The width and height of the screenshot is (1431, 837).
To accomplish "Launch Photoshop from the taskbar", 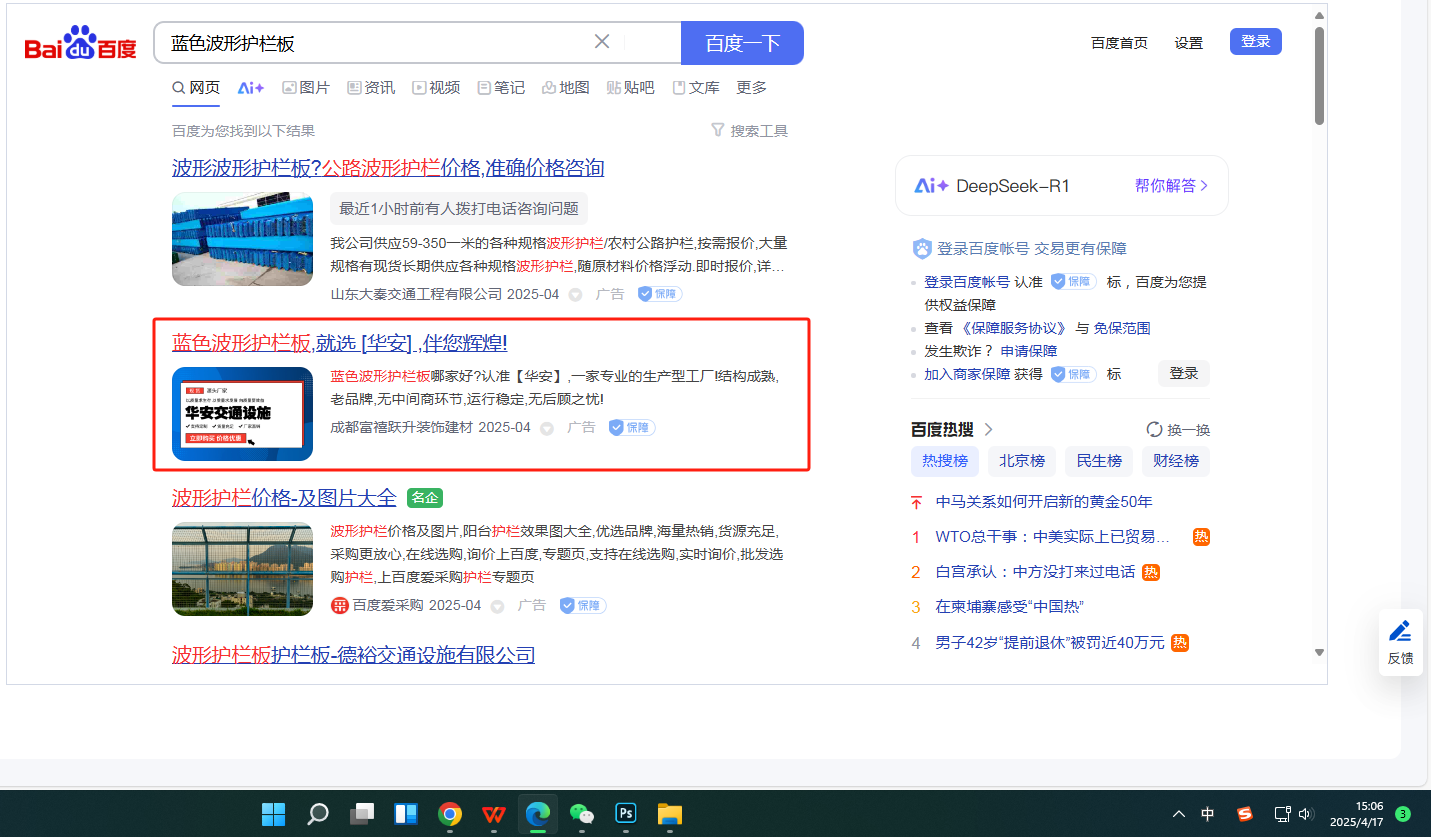I will click(626, 814).
